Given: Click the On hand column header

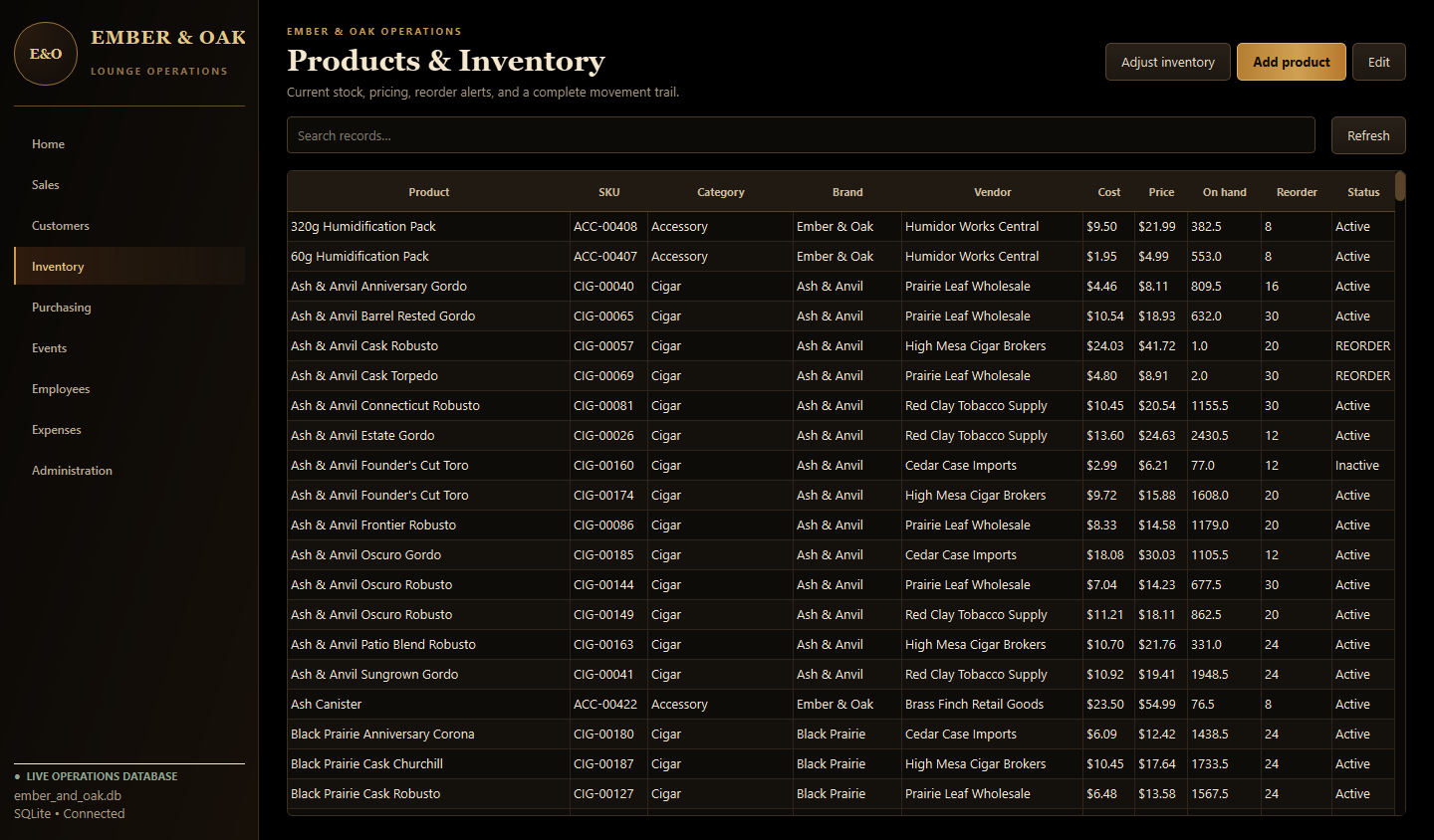Looking at the screenshot, I should 1225,192.
